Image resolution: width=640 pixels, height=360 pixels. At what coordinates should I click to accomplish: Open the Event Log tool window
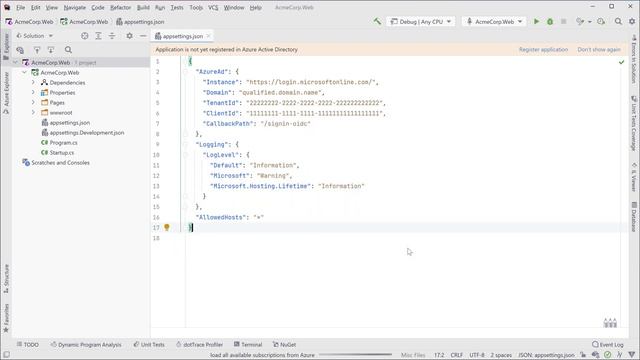coord(607,344)
